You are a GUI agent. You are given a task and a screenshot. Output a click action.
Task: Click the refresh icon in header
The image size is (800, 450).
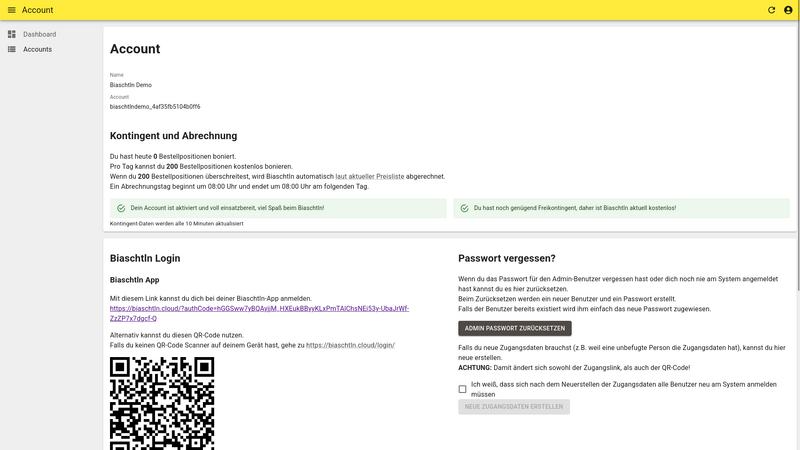coord(771,10)
